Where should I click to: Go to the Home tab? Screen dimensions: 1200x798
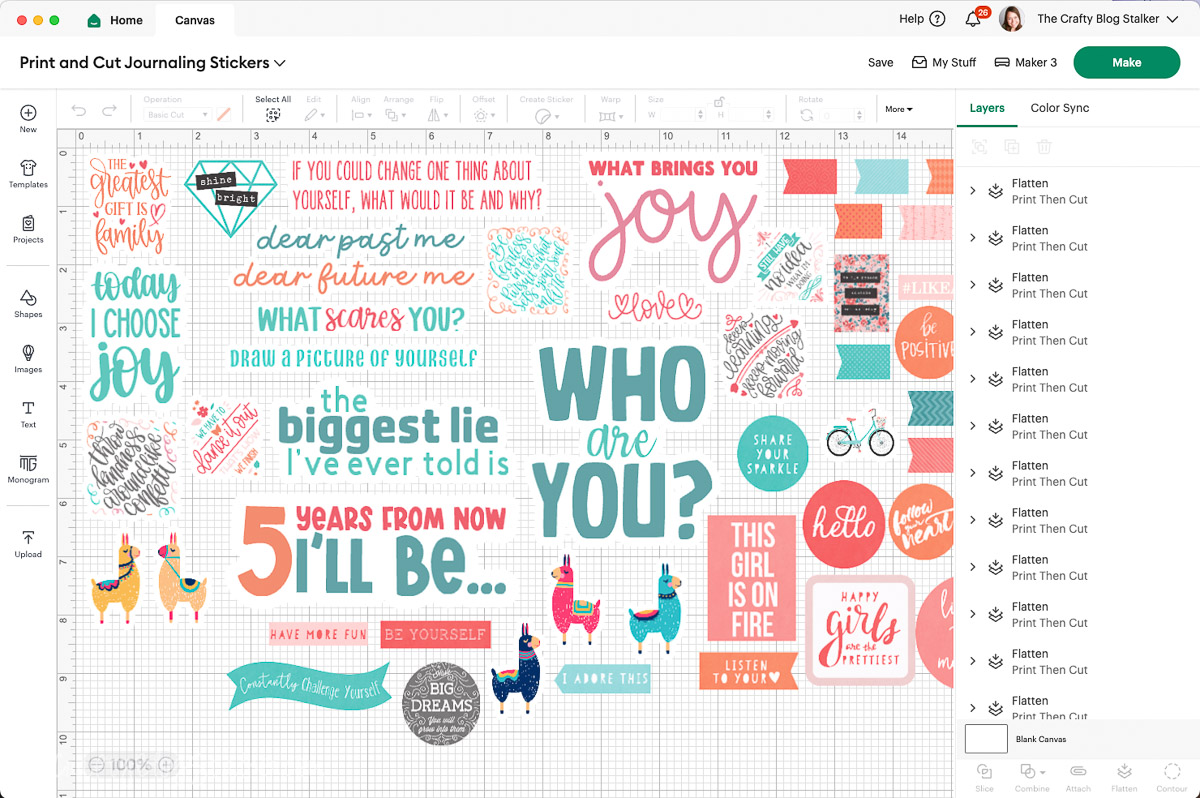[x=115, y=18]
